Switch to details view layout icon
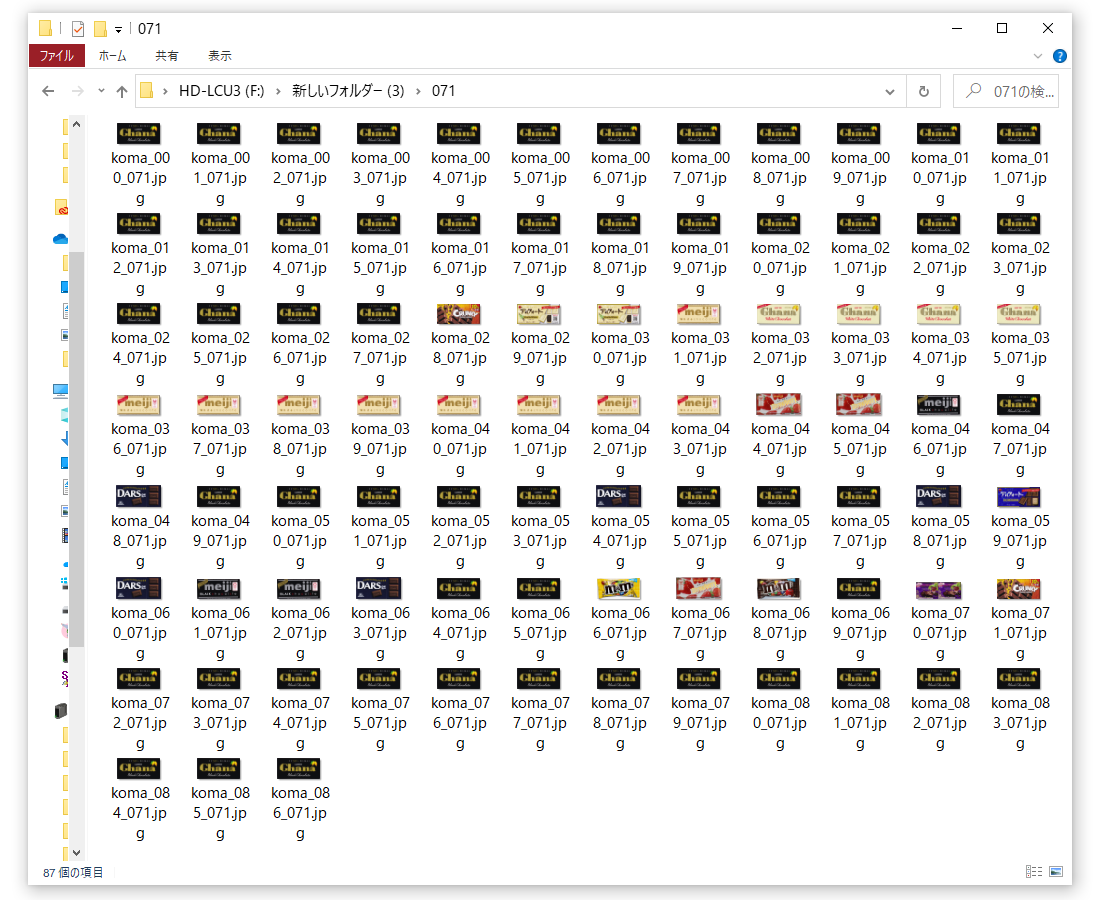This screenshot has width=1100, height=900. click(1033, 871)
